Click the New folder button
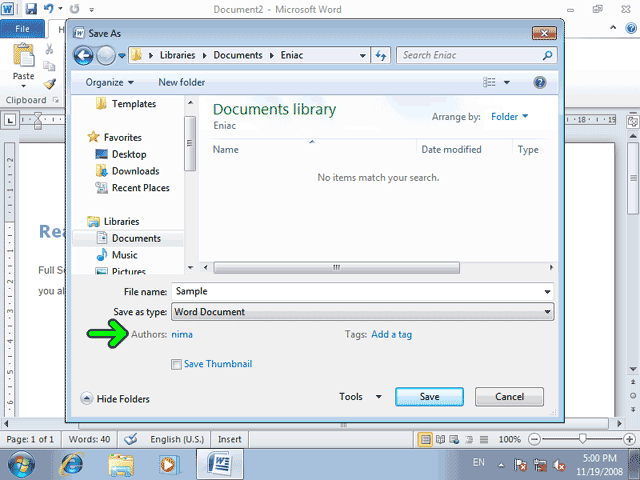This screenshot has height=480, width=640. coord(182,82)
